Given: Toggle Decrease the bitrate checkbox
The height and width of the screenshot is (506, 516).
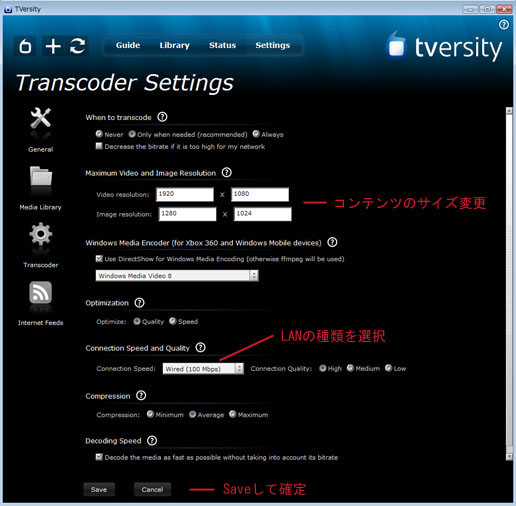Looking at the screenshot, I should pyautogui.click(x=99, y=146).
